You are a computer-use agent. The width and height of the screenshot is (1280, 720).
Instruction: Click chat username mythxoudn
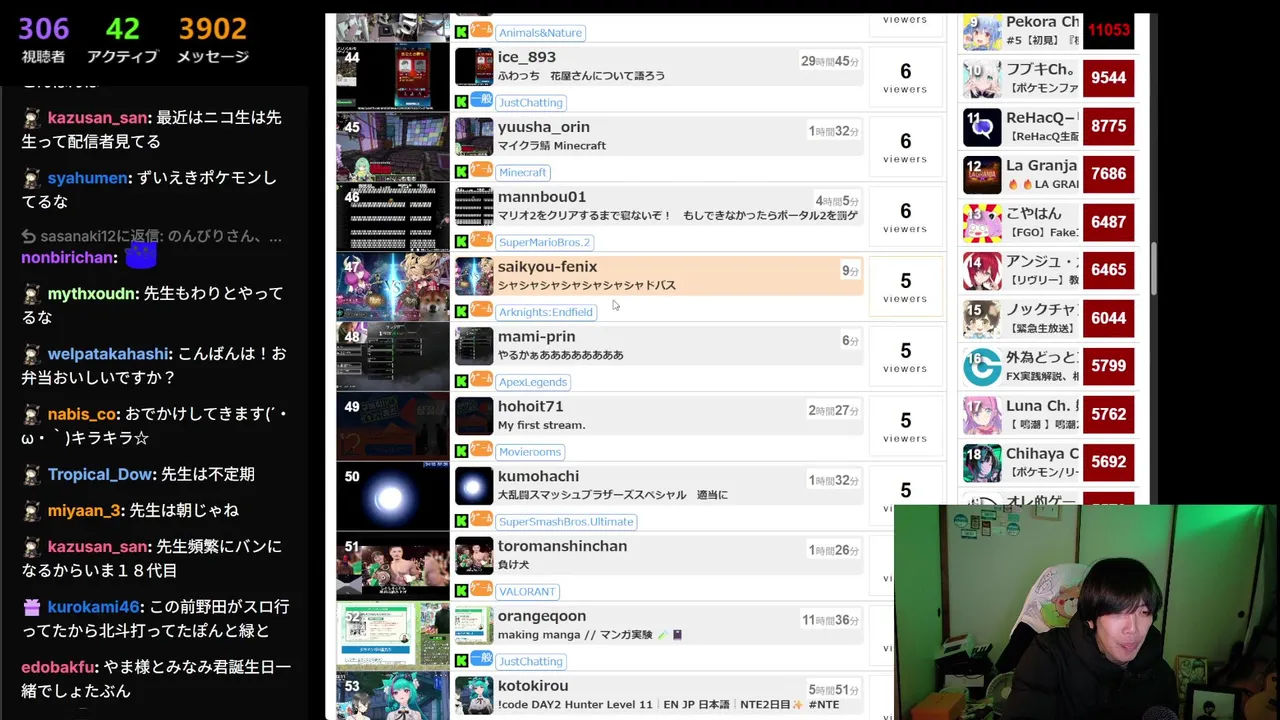tap(92, 294)
